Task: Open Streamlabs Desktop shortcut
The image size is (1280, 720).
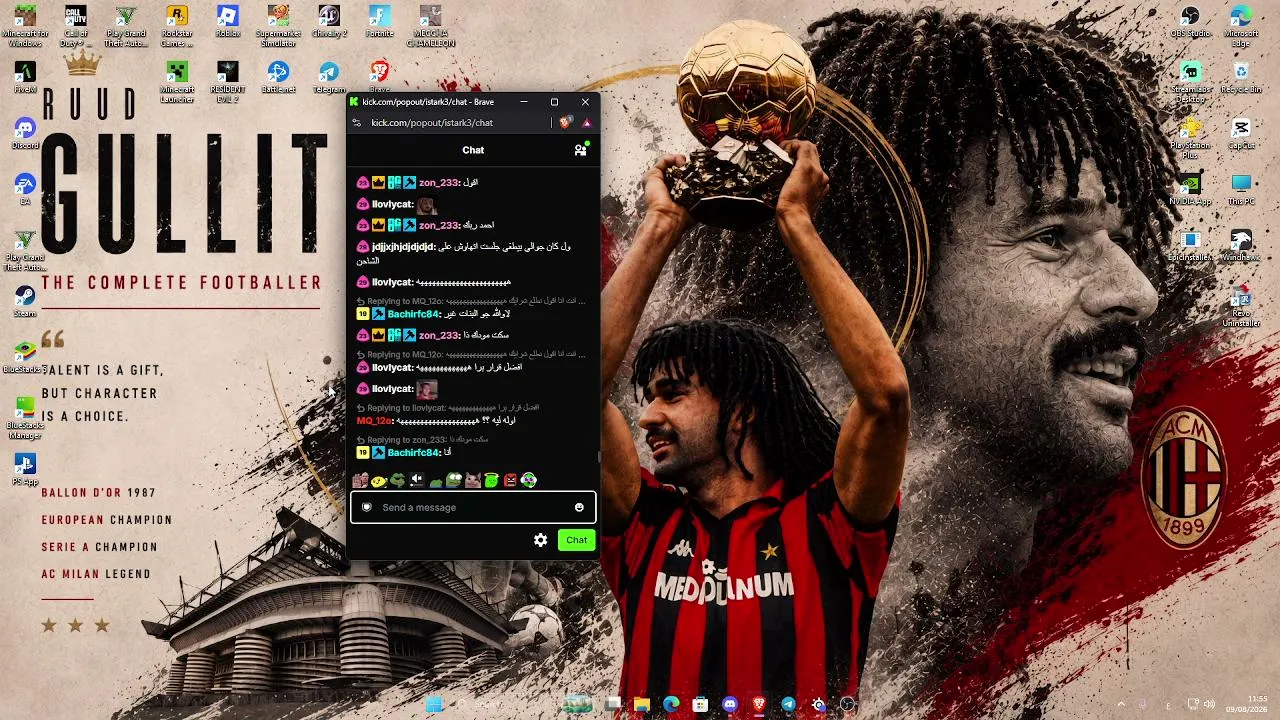Action: coord(1190,82)
